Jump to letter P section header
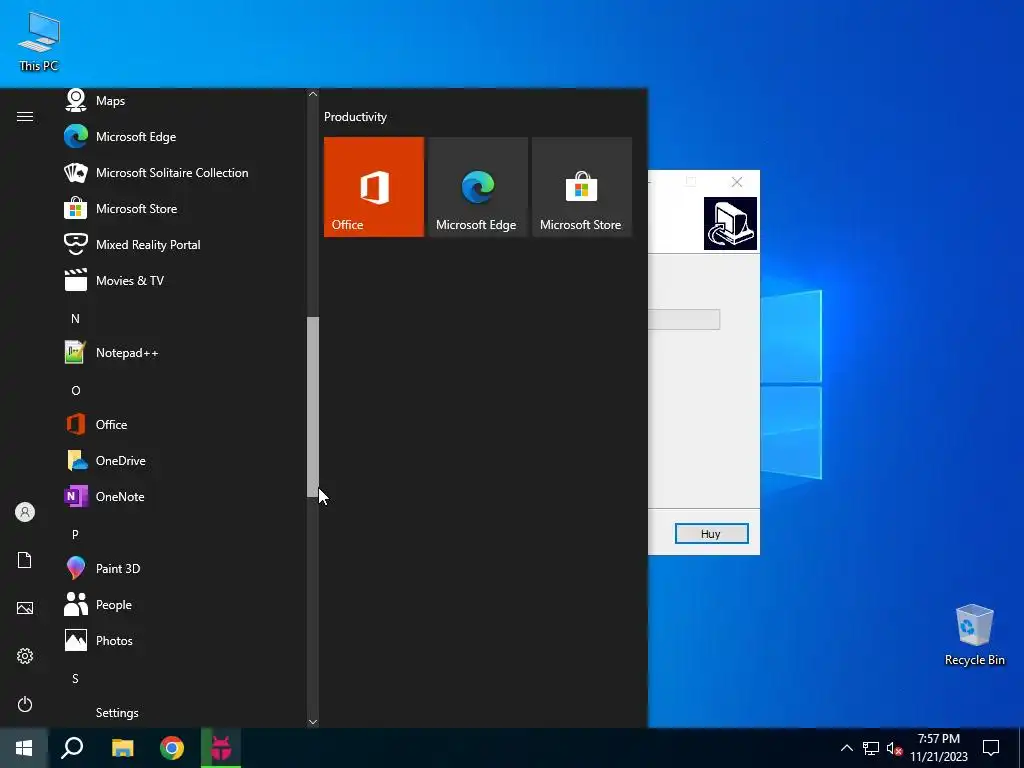Viewport: 1024px width, 768px height. point(75,534)
